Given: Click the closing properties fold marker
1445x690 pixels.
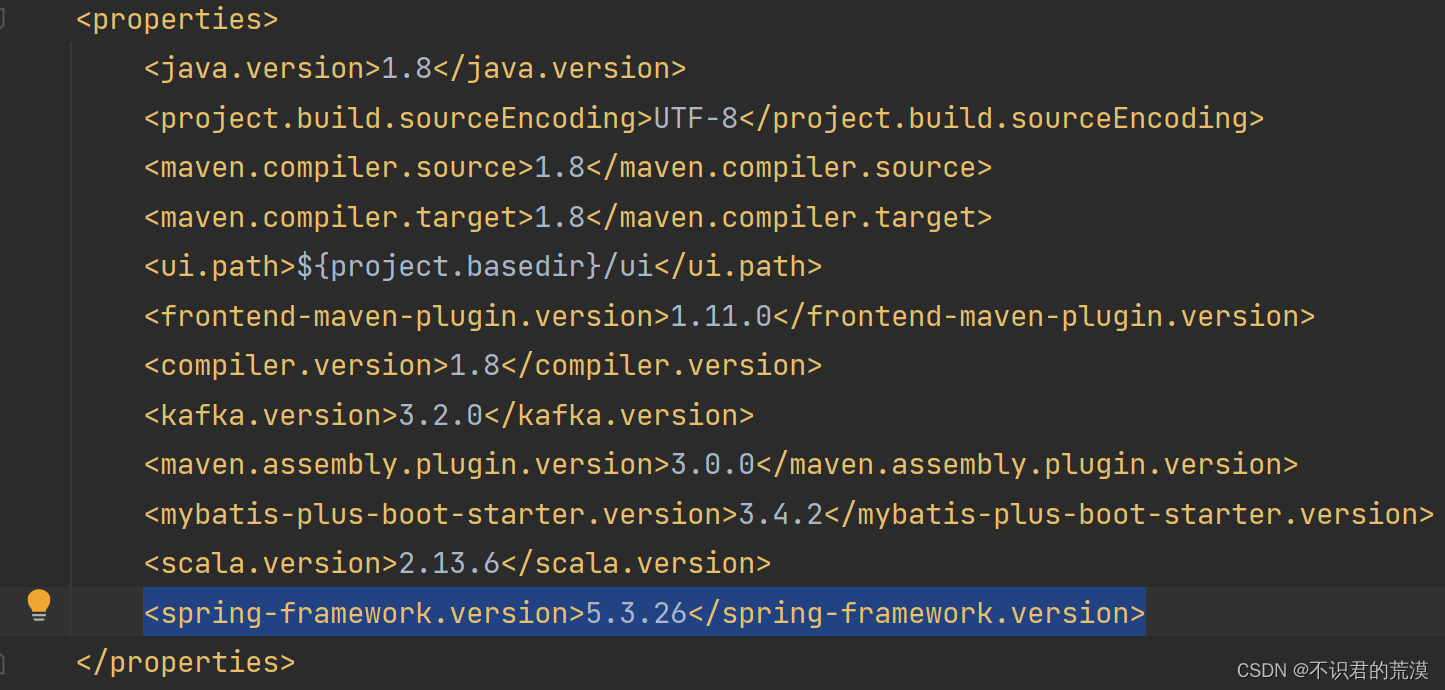Looking at the screenshot, I should (2, 662).
